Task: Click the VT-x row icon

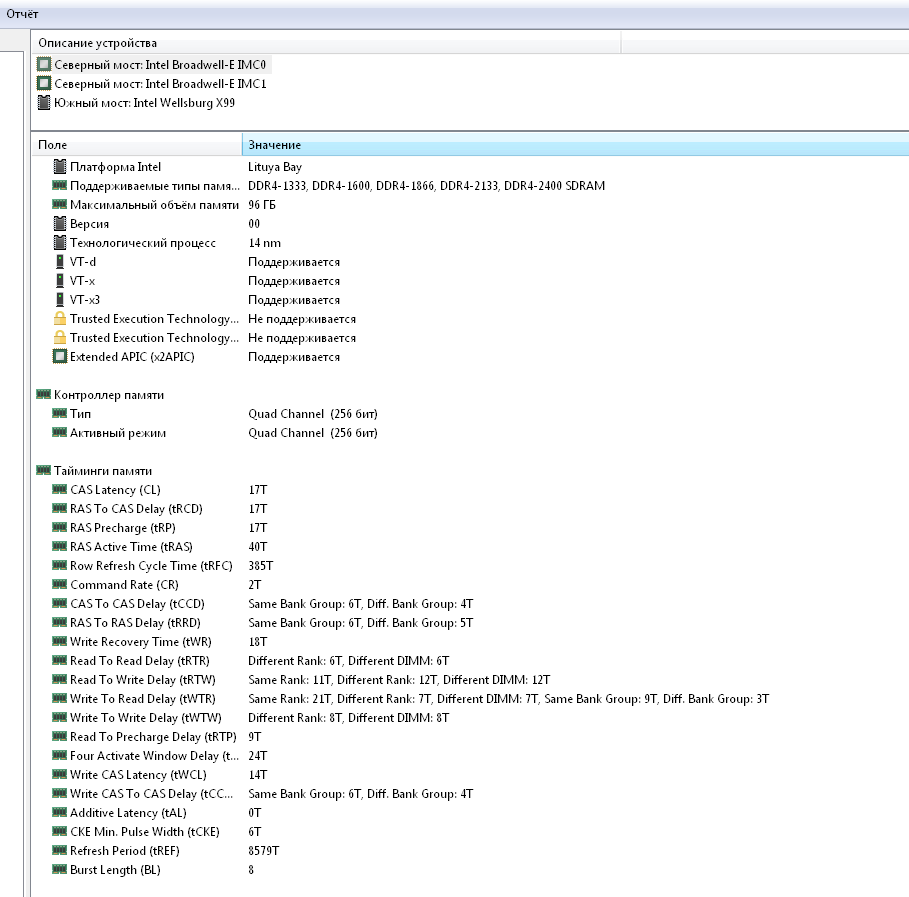Action: 60,281
